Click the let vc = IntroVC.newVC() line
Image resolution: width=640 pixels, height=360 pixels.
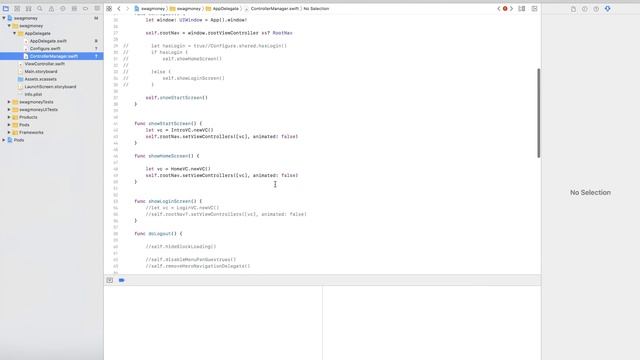pos(180,130)
